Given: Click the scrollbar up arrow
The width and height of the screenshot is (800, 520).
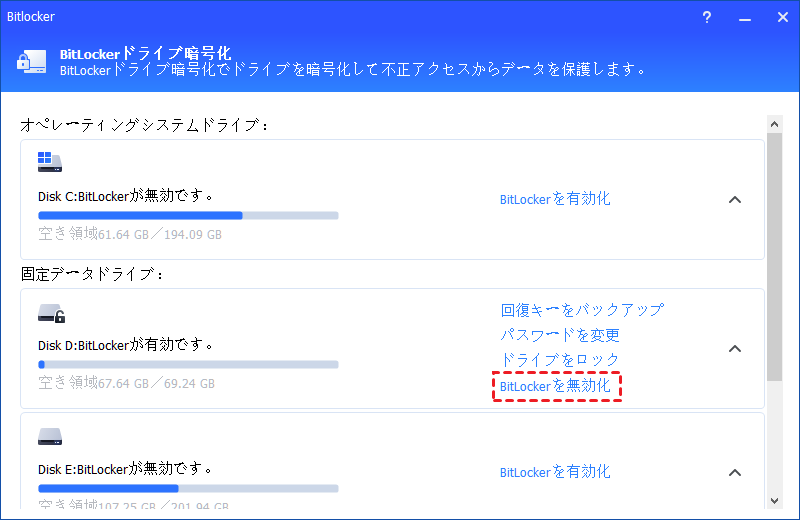Looking at the screenshot, I should [x=773, y=124].
